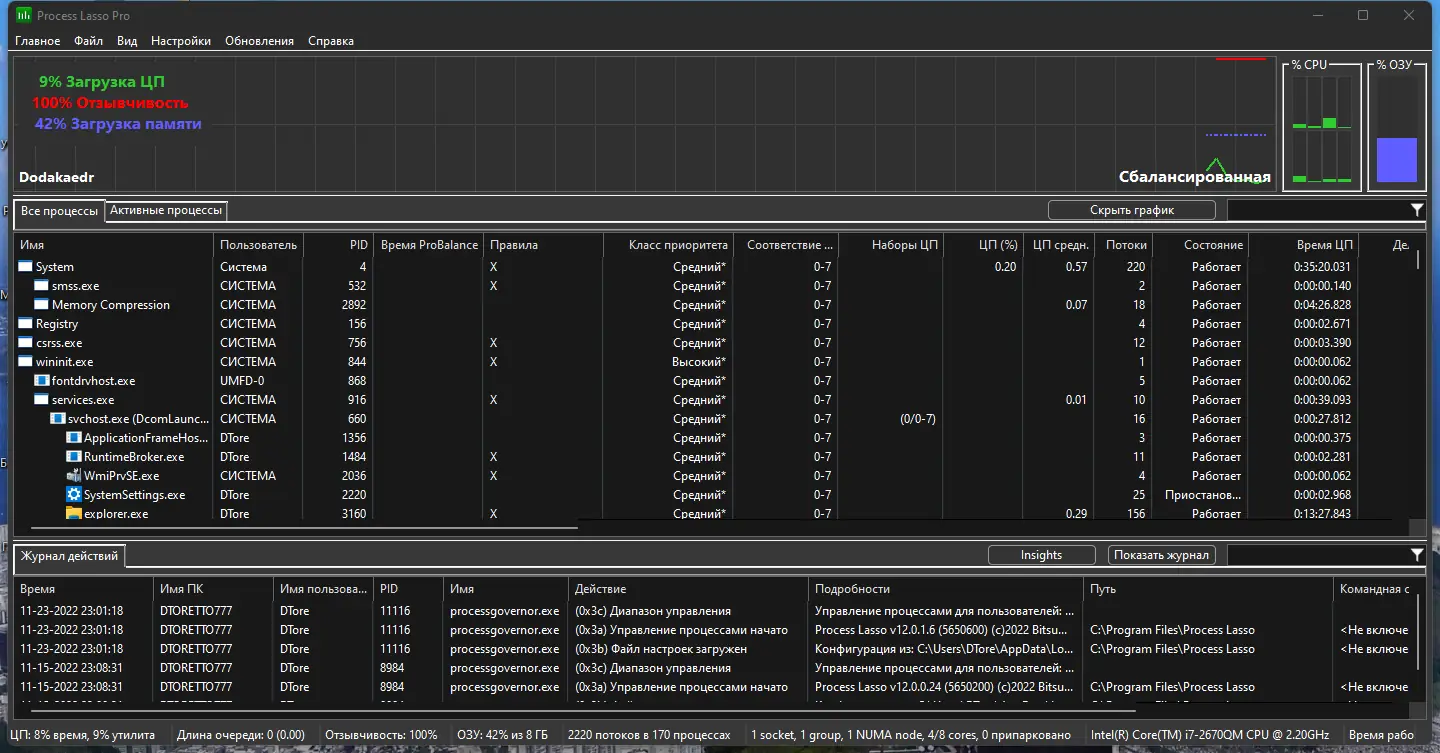Screen dimensions: 1440x753
Task: Open the Справка menu
Action: (x=331, y=41)
